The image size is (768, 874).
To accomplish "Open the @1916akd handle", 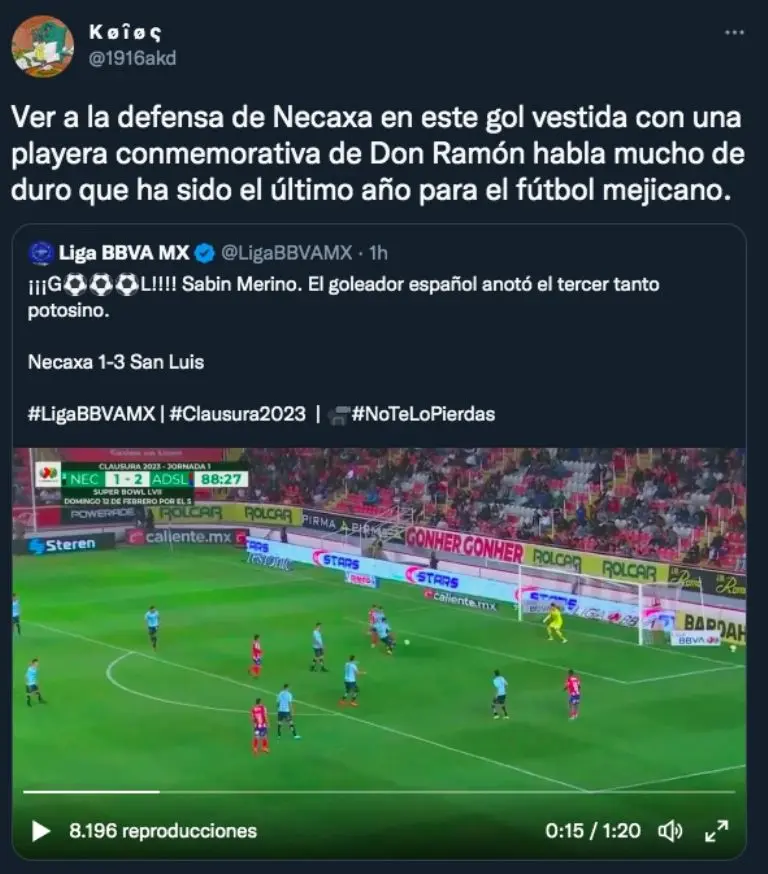I will [x=133, y=58].
